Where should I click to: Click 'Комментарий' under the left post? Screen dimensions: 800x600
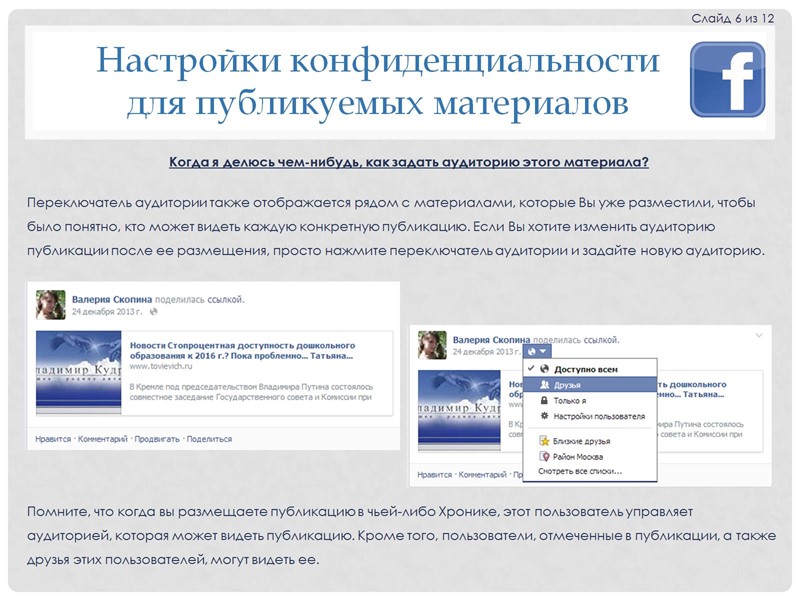pos(103,439)
